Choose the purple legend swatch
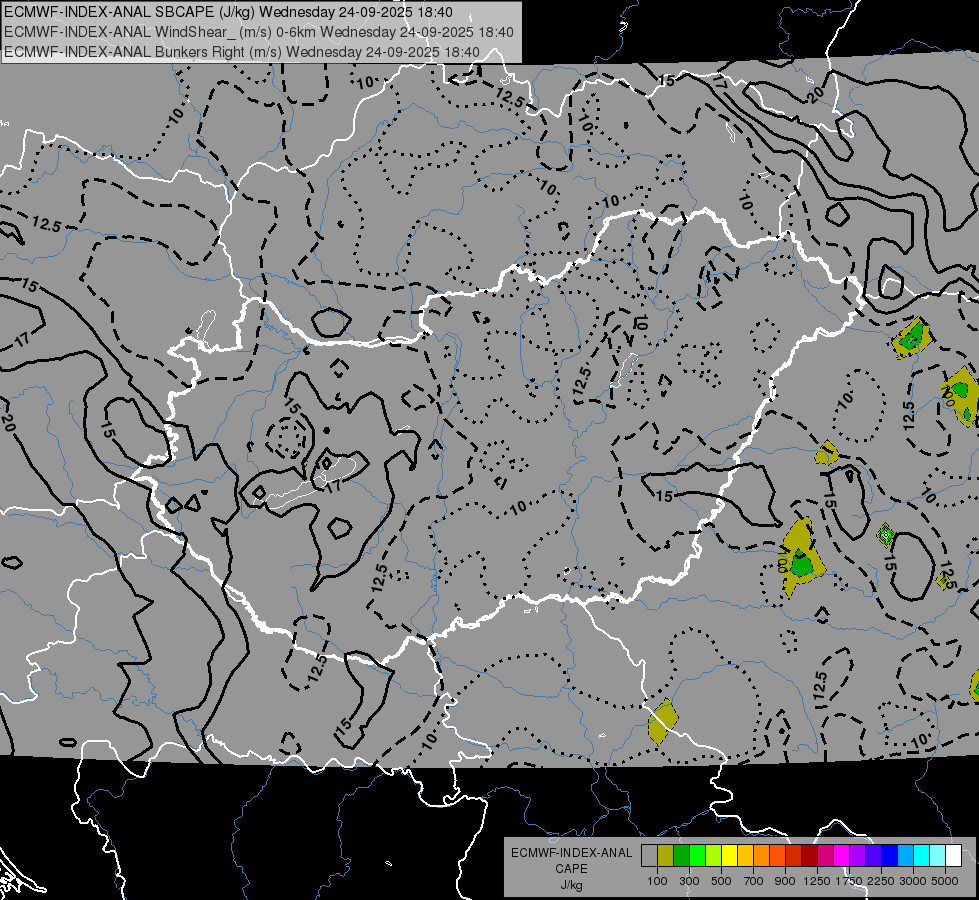This screenshot has height=900, width=979. [858, 855]
